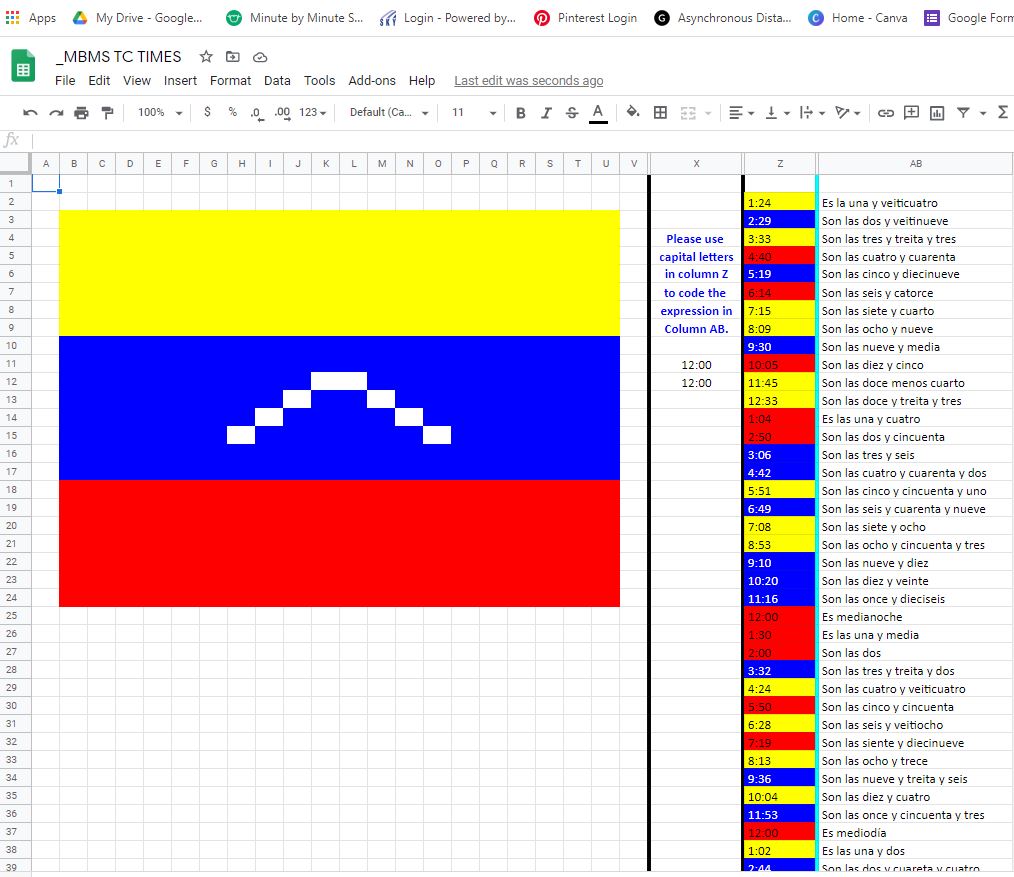Open the Data menu

[x=277, y=81]
